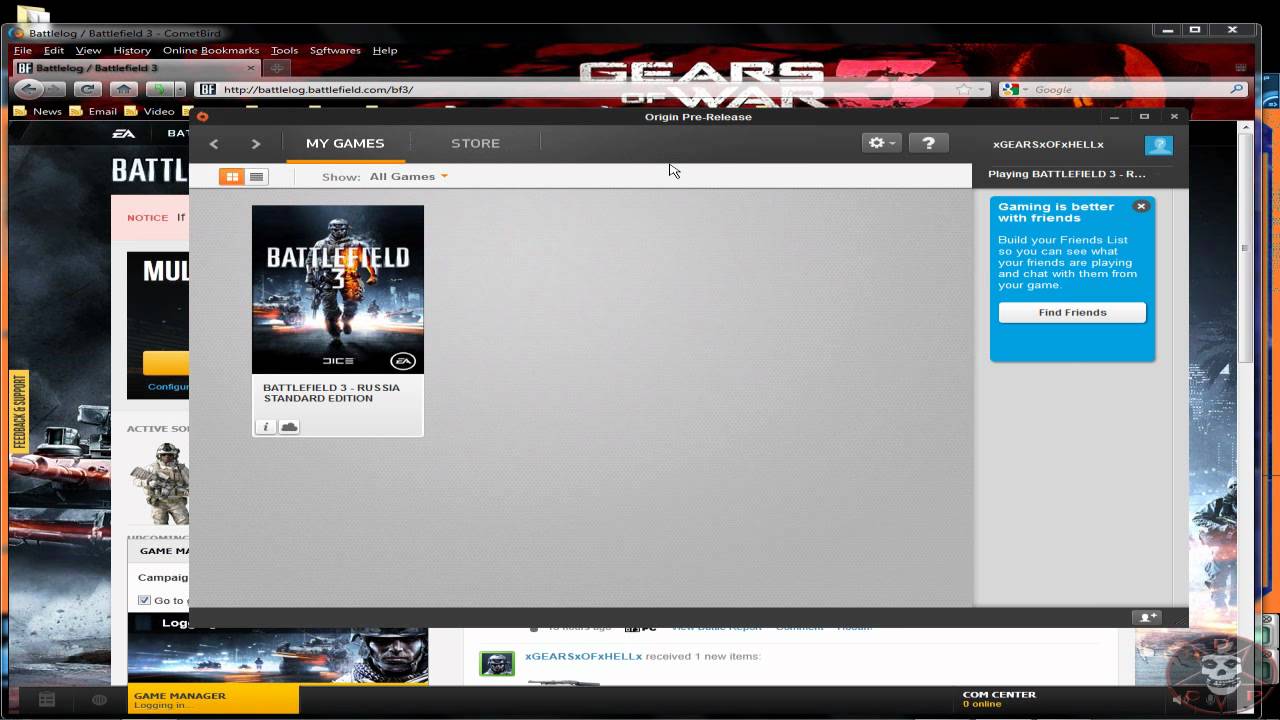Open the Battlefield 3 game info icon
1280x720 pixels.
[266, 427]
